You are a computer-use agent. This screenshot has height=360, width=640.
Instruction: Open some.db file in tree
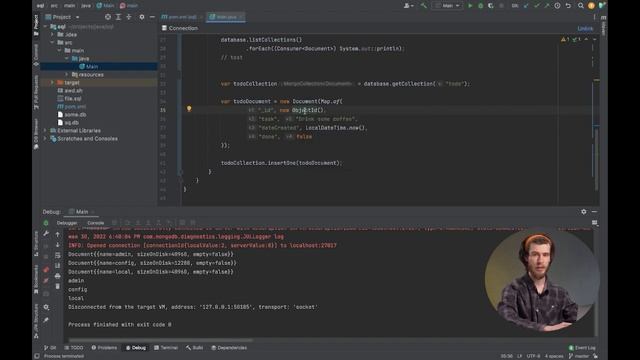[72, 115]
